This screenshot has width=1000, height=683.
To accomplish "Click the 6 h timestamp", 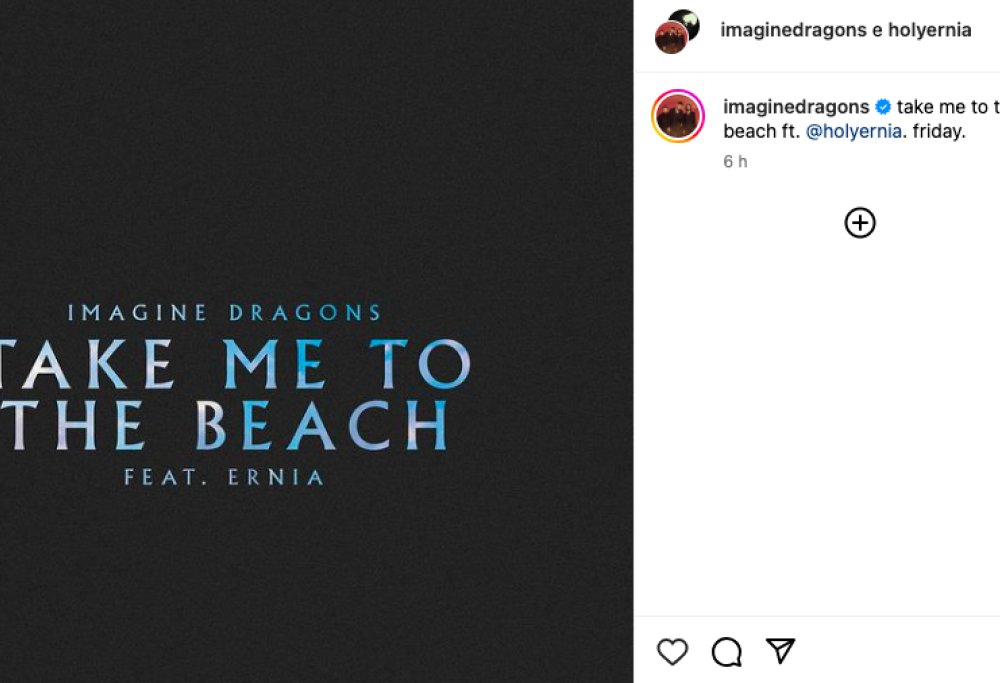I will (x=735, y=161).
